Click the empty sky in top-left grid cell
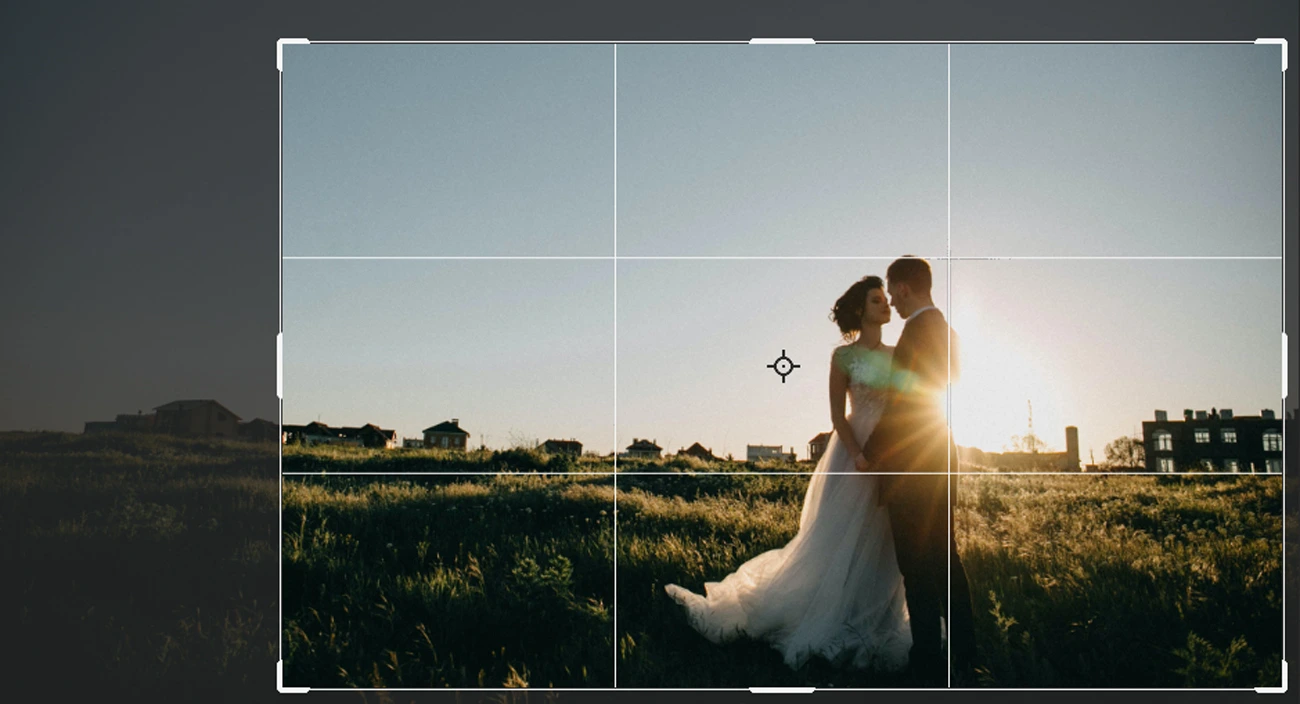Screen dimensions: 1300x704 coord(450,150)
